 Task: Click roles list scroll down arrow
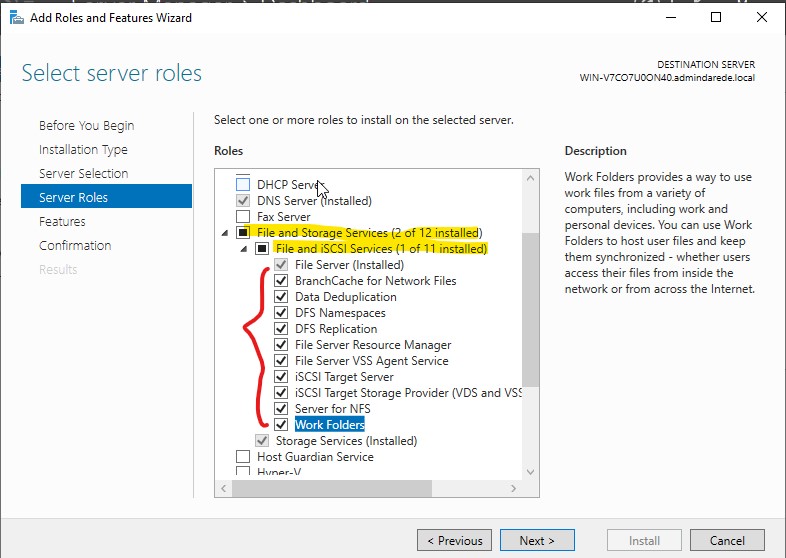point(530,472)
